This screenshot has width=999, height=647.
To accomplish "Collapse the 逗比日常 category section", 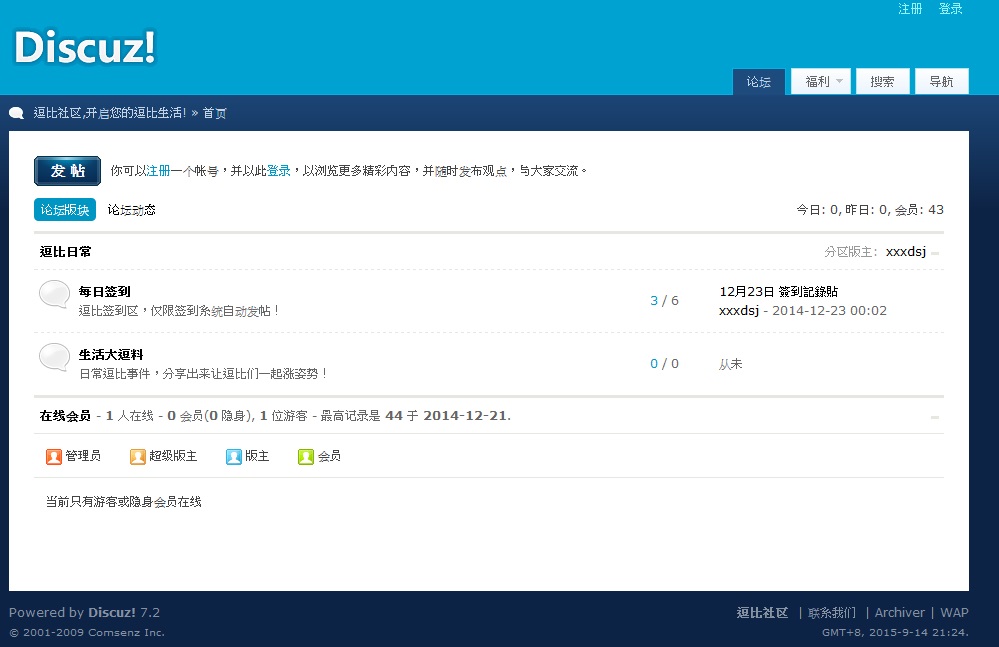I will (935, 253).
